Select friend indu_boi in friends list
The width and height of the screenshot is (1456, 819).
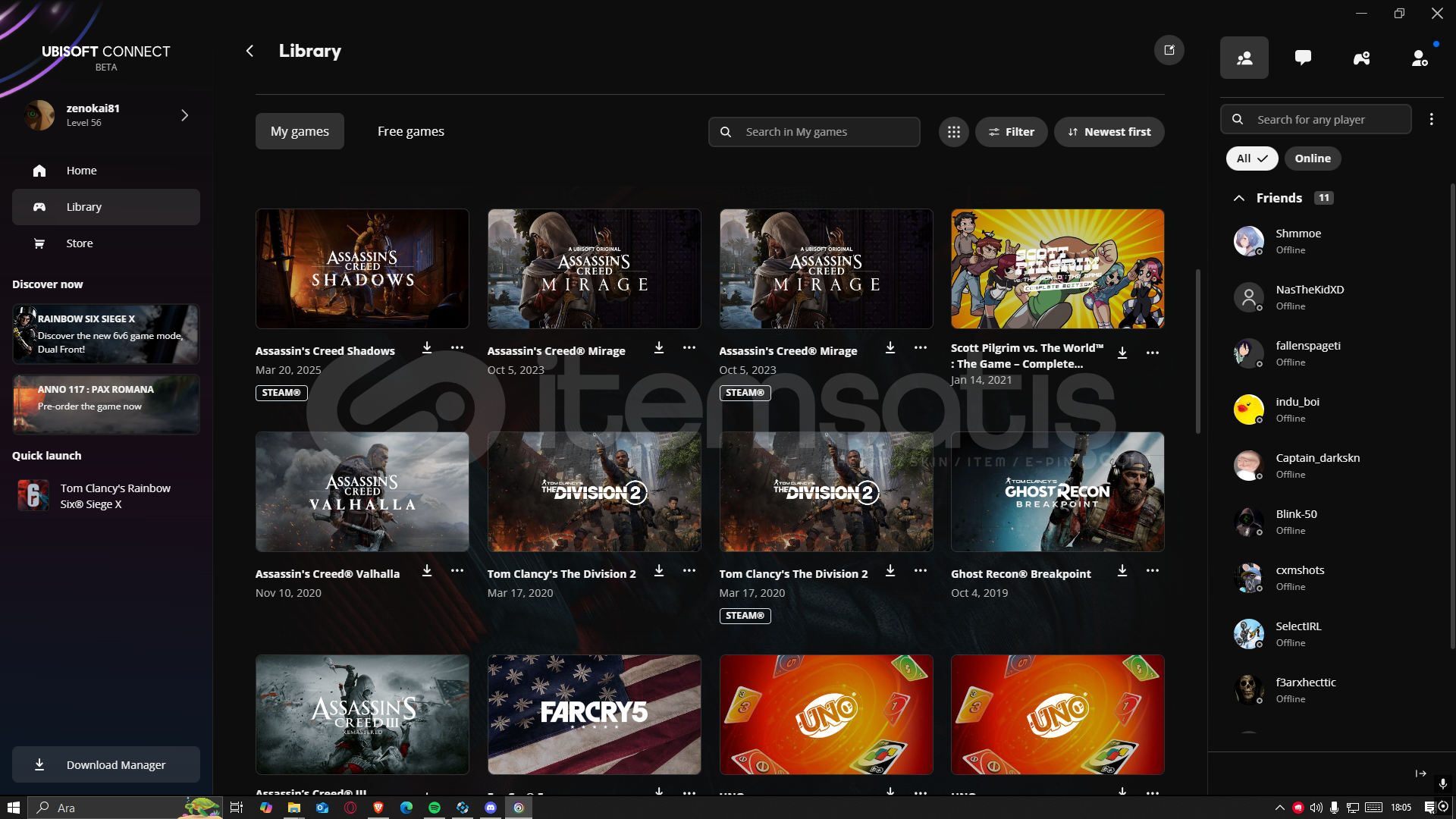[1331, 409]
